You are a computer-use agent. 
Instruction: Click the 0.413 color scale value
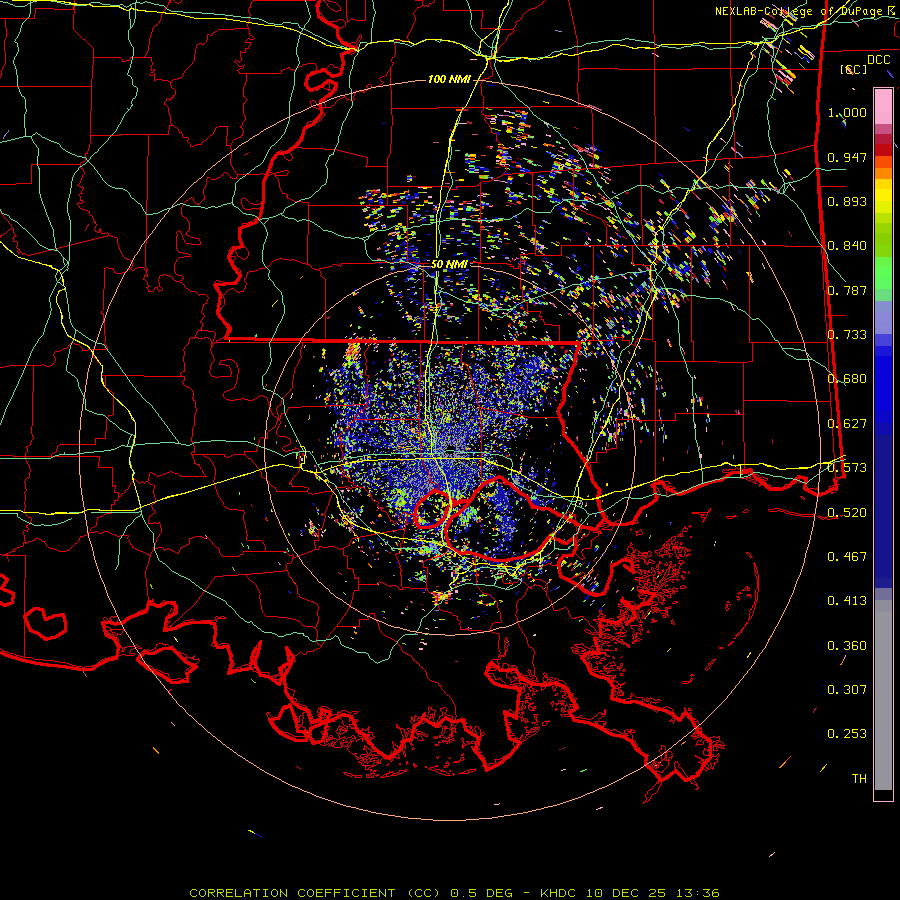[847, 601]
